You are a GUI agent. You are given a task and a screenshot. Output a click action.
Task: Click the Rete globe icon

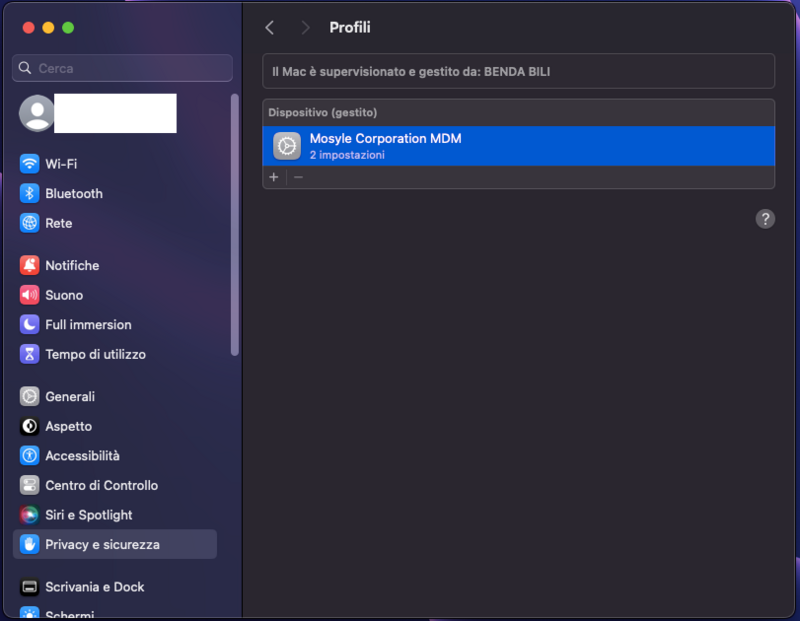tap(29, 223)
